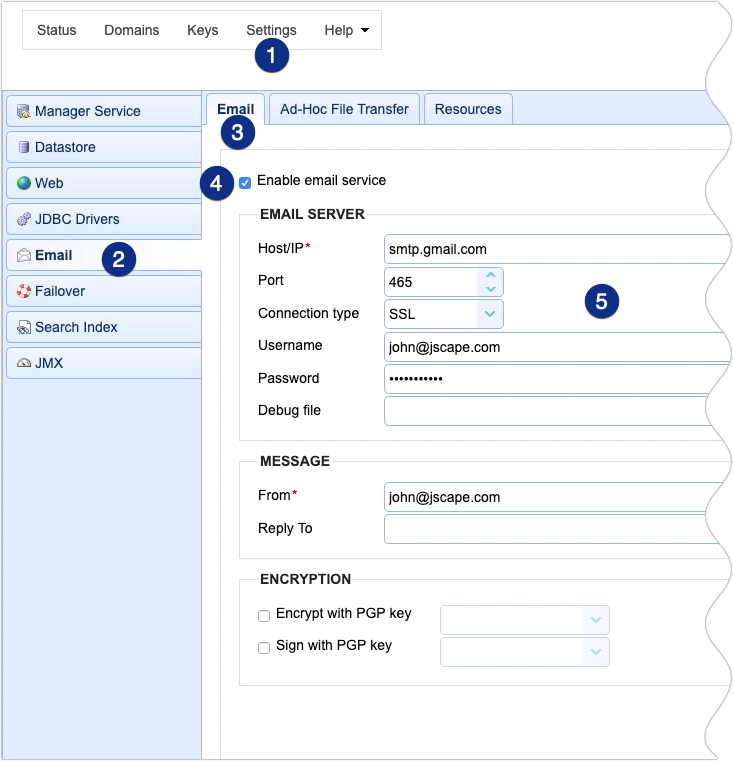Open the Help menu
Screen dimensions: 733x761
click(x=346, y=30)
